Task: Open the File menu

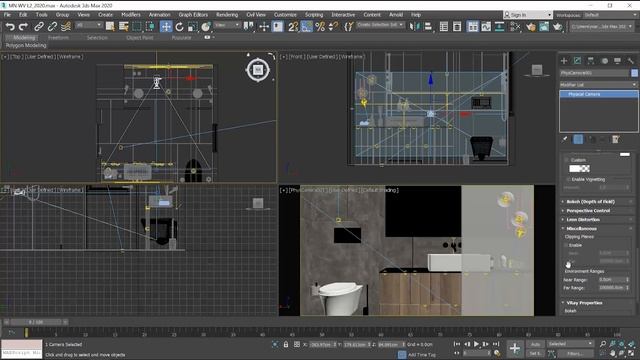Action: [7, 15]
